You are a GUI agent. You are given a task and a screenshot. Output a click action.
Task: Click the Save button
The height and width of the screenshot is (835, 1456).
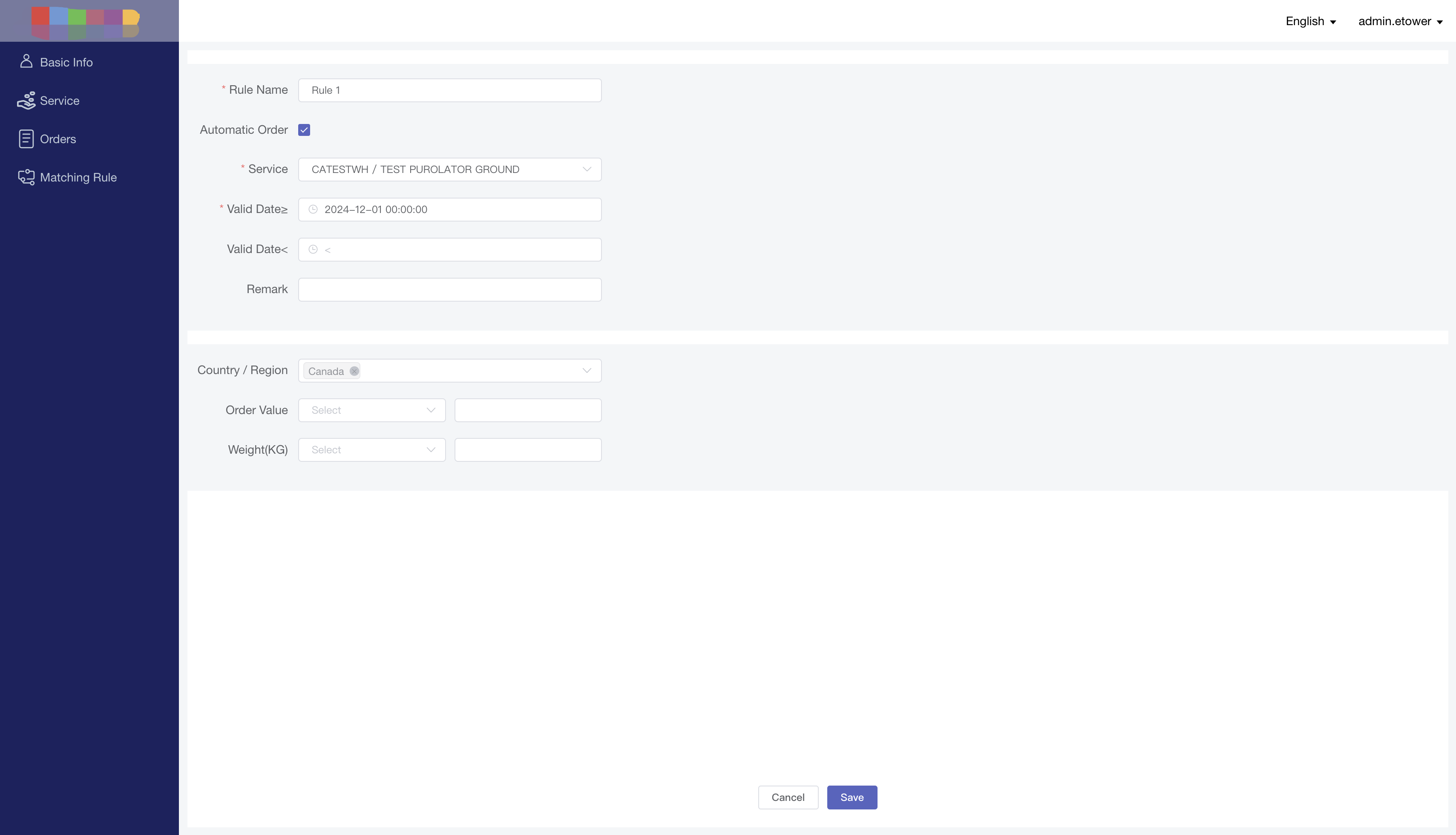pos(852,797)
